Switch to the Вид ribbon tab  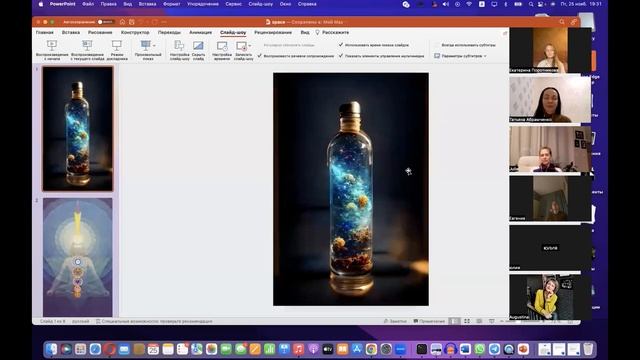[305, 32]
